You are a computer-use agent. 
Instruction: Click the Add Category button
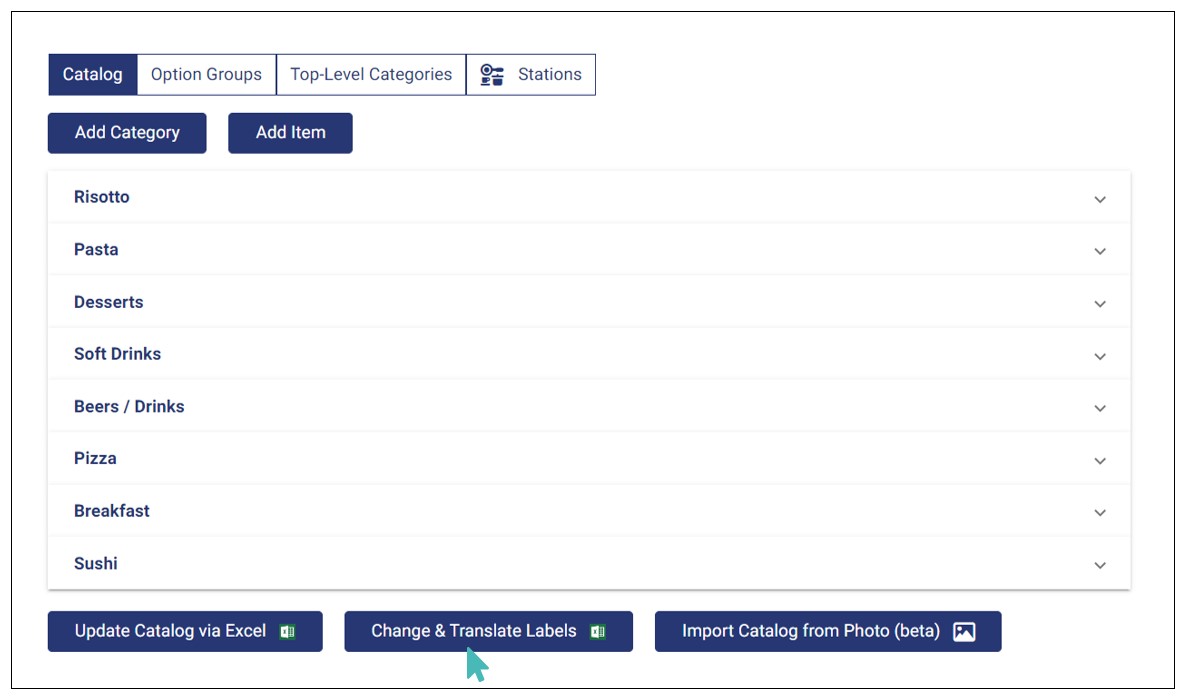pyautogui.click(x=127, y=133)
